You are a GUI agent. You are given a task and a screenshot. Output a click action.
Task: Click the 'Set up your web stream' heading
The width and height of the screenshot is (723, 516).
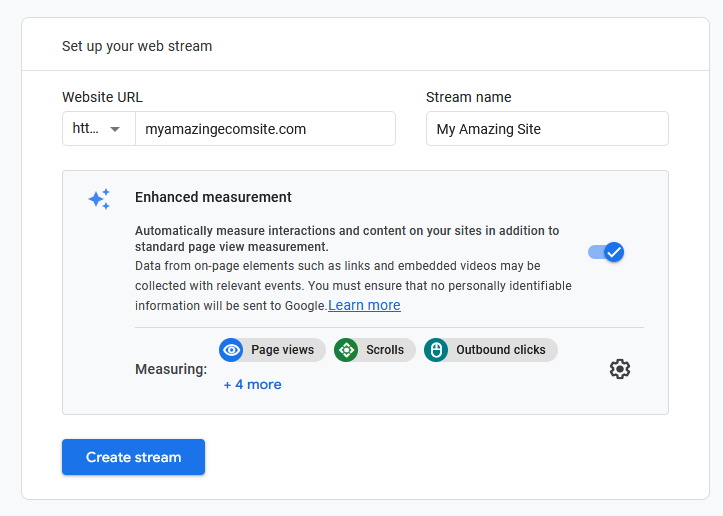137,46
